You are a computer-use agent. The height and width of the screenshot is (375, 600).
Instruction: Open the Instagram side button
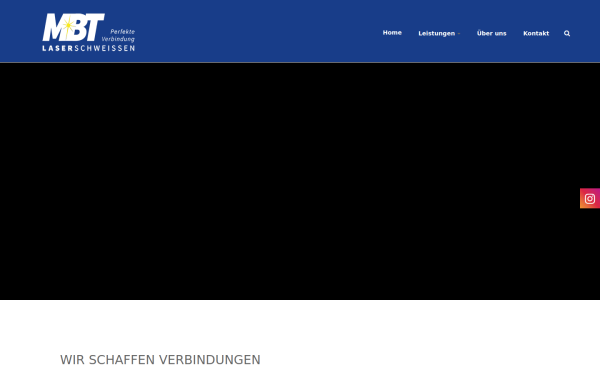(590, 199)
